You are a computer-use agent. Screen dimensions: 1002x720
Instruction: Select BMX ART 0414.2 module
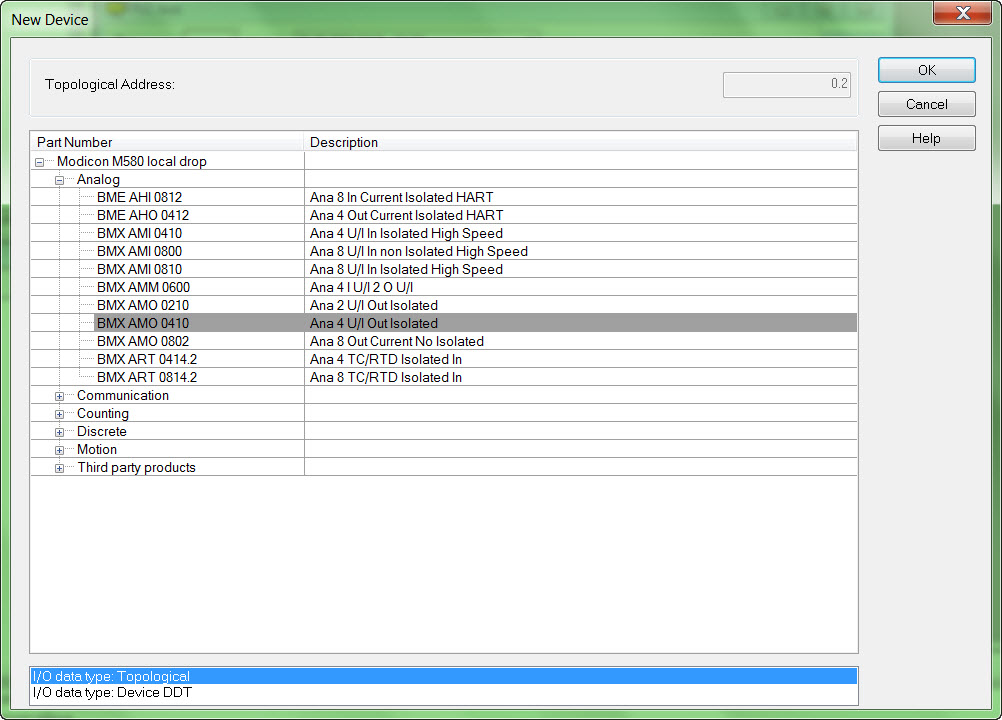pyautogui.click(x=147, y=359)
